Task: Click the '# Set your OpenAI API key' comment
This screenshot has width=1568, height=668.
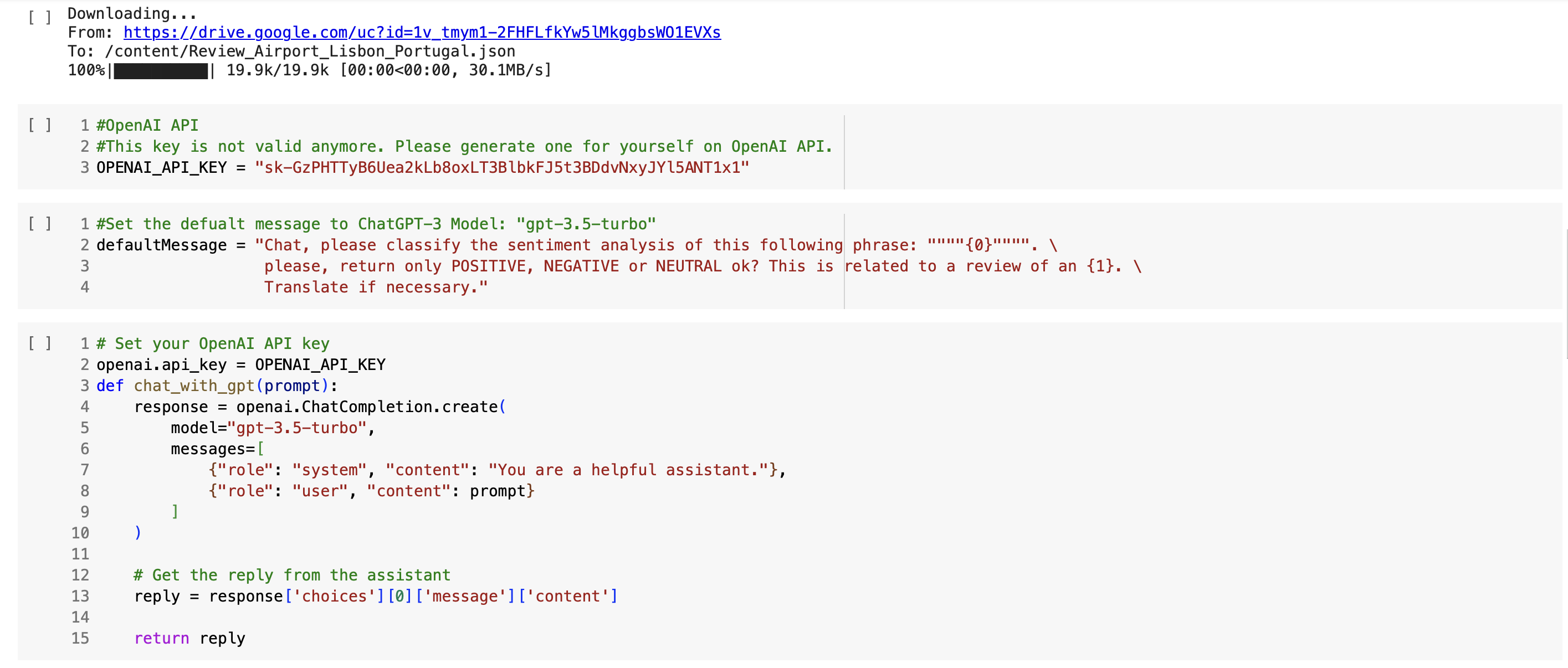Action: (212, 344)
